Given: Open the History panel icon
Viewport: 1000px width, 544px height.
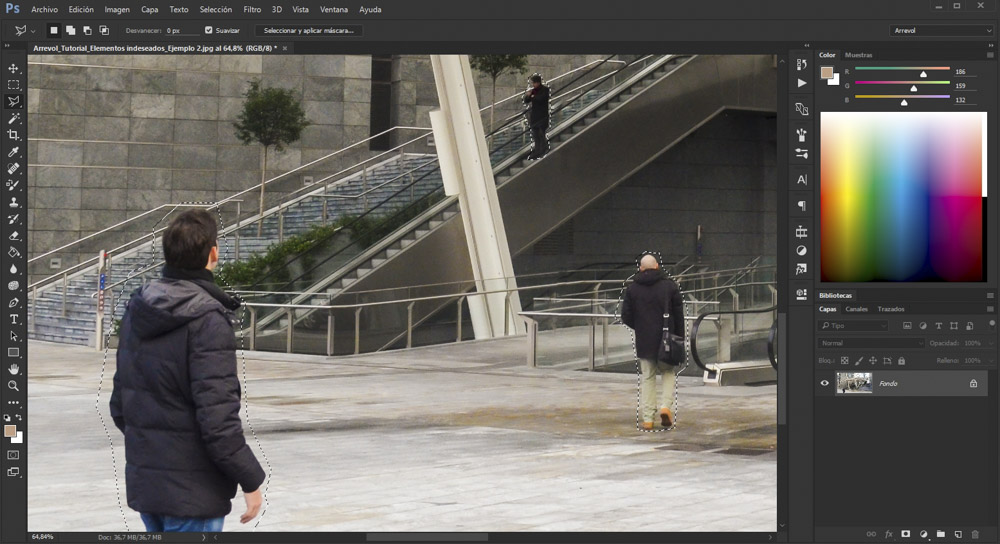Looking at the screenshot, I should [802, 64].
